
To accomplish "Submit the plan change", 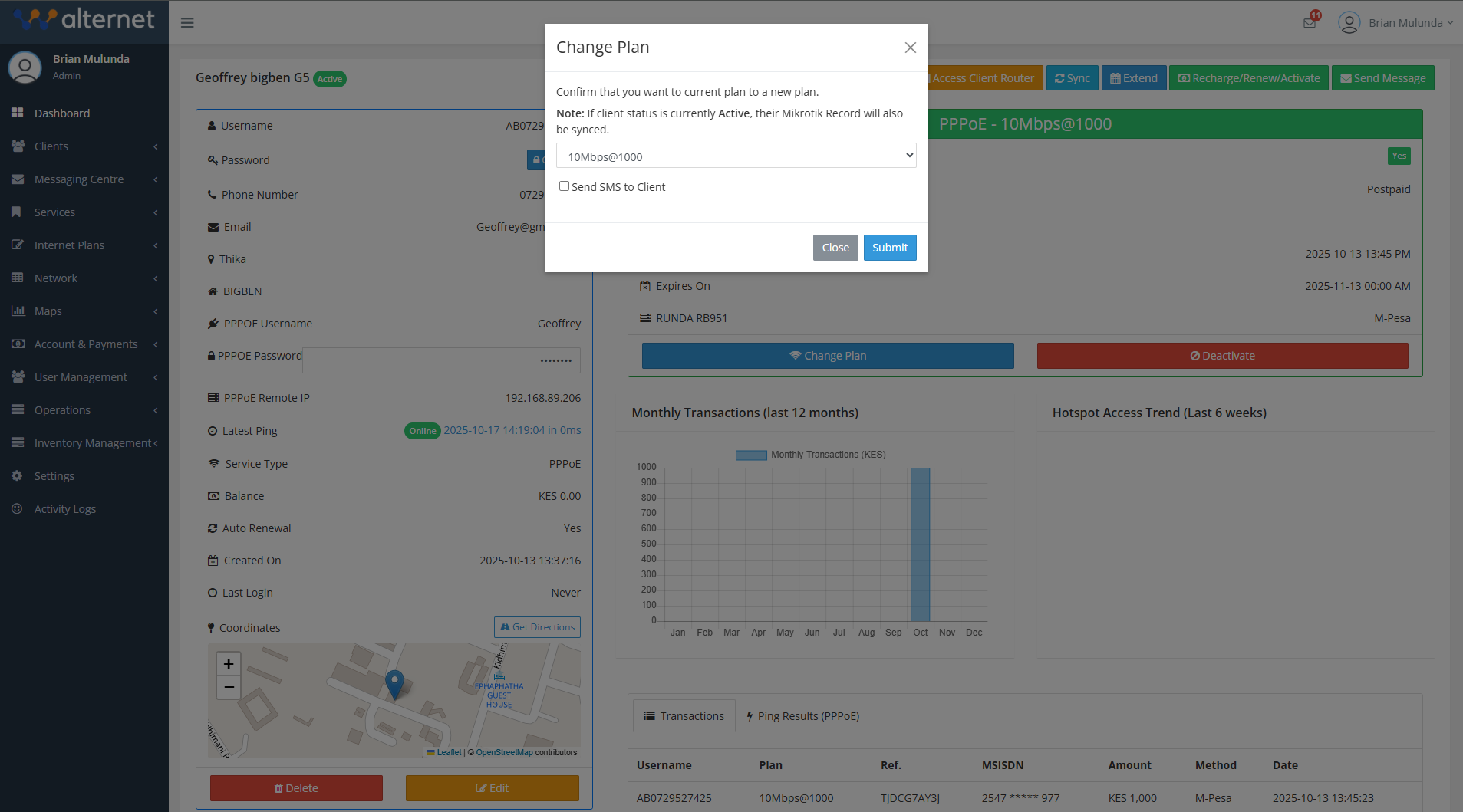I will point(889,248).
